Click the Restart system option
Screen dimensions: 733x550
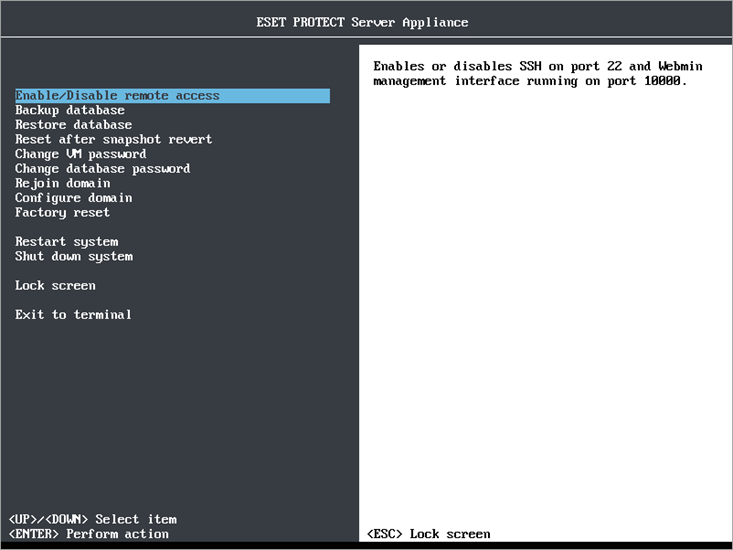(66, 242)
